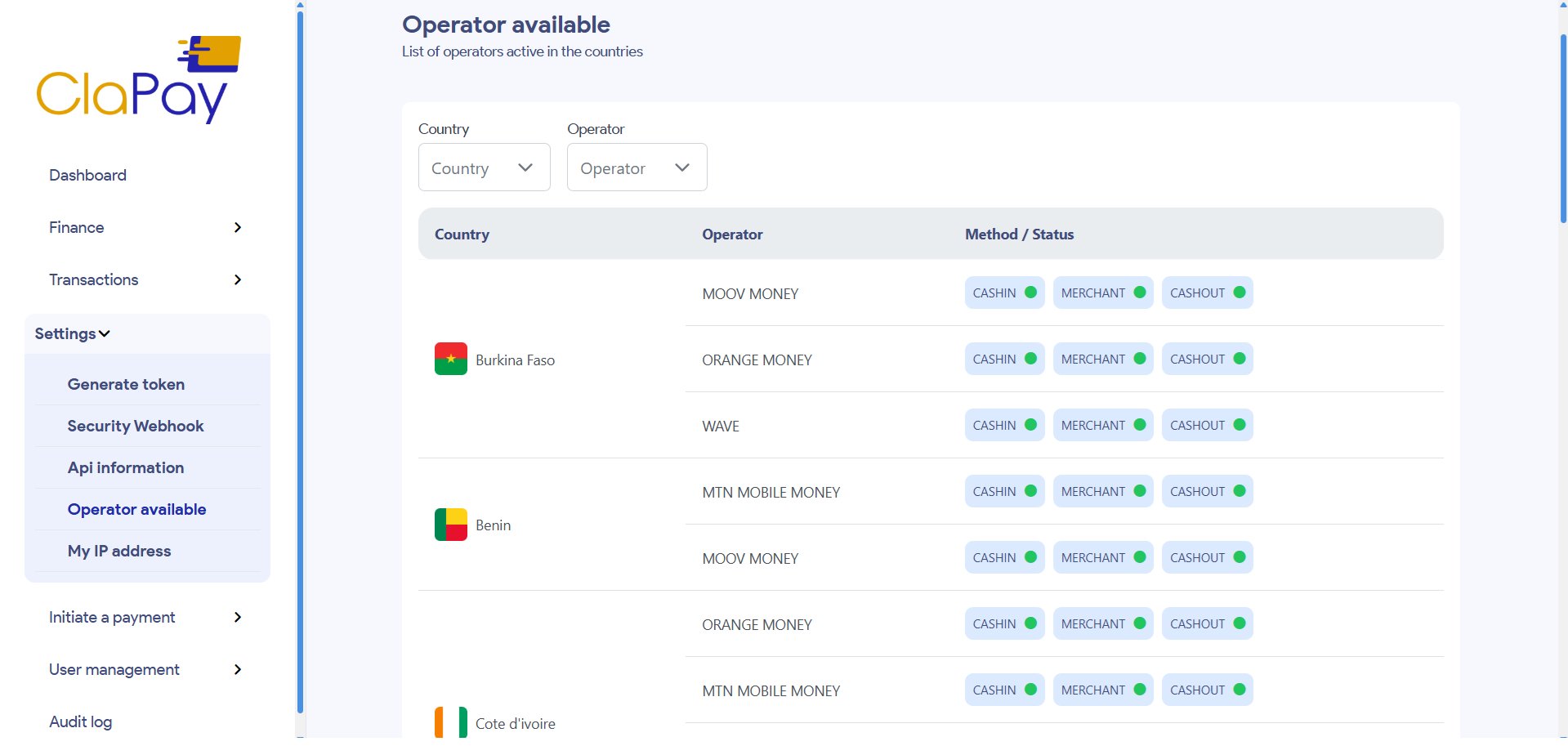
Task: Click the Benin flag icon
Action: (450, 525)
